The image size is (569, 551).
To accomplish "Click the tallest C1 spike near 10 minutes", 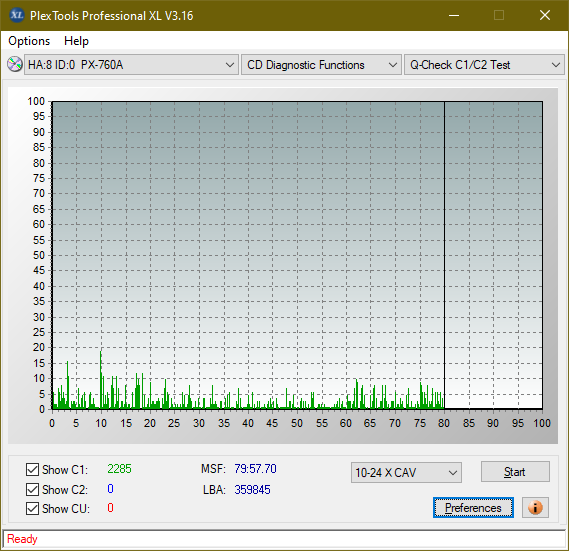I will click(101, 380).
